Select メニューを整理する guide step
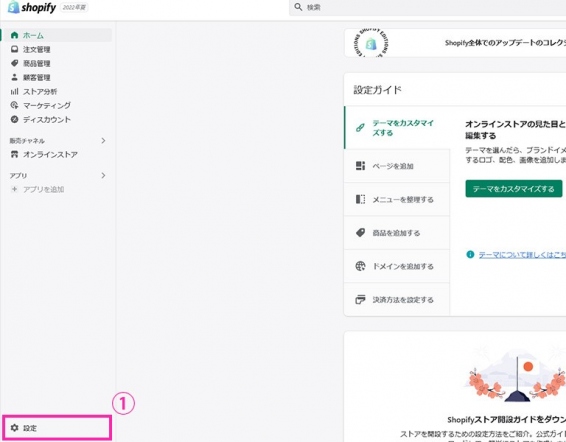The height and width of the screenshot is (442, 566). (x=397, y=199)
